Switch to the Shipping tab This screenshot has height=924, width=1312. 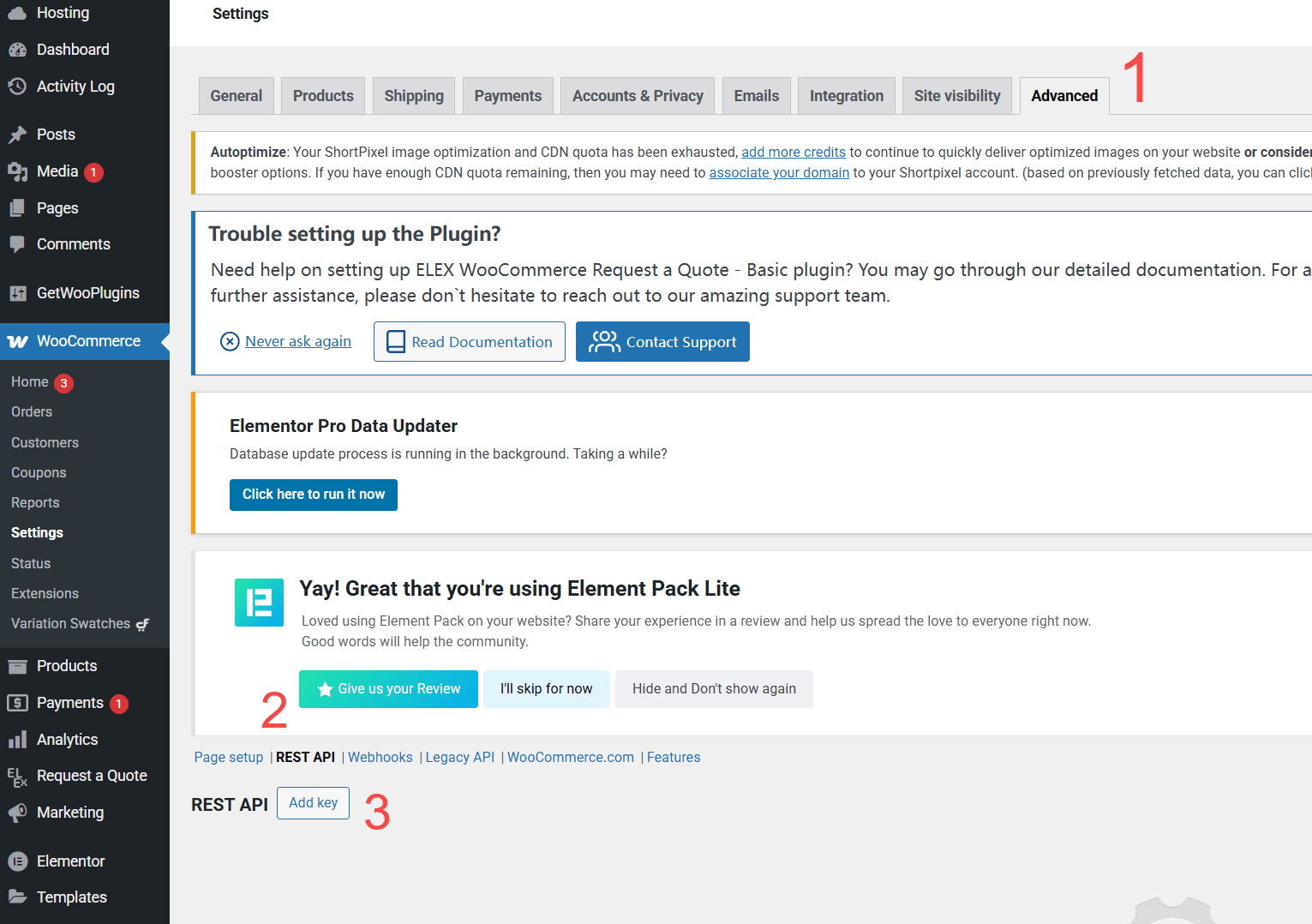coord(414,96)
